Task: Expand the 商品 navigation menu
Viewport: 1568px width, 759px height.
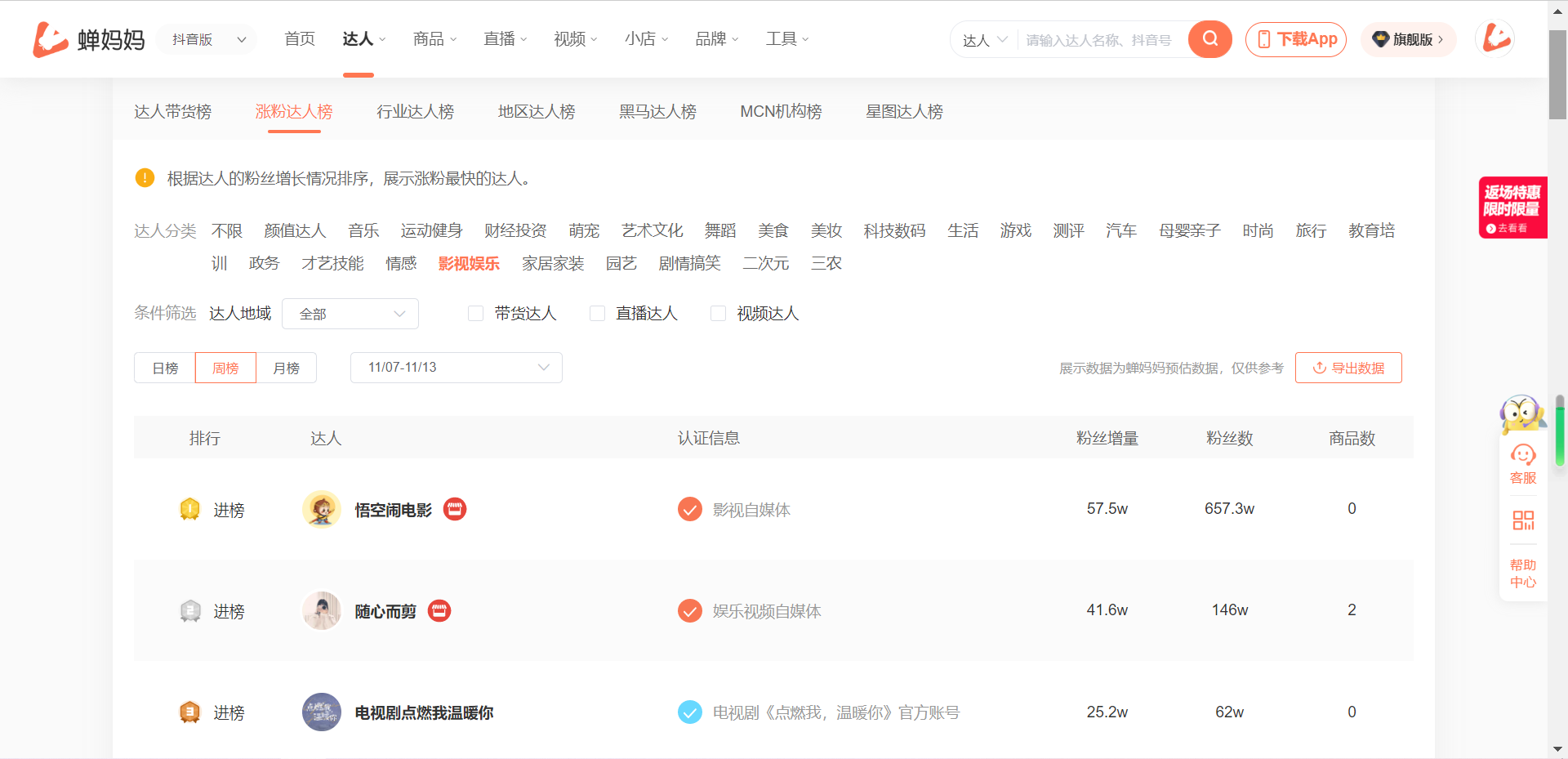Action: pyautogui.click(x=434, y=39)
